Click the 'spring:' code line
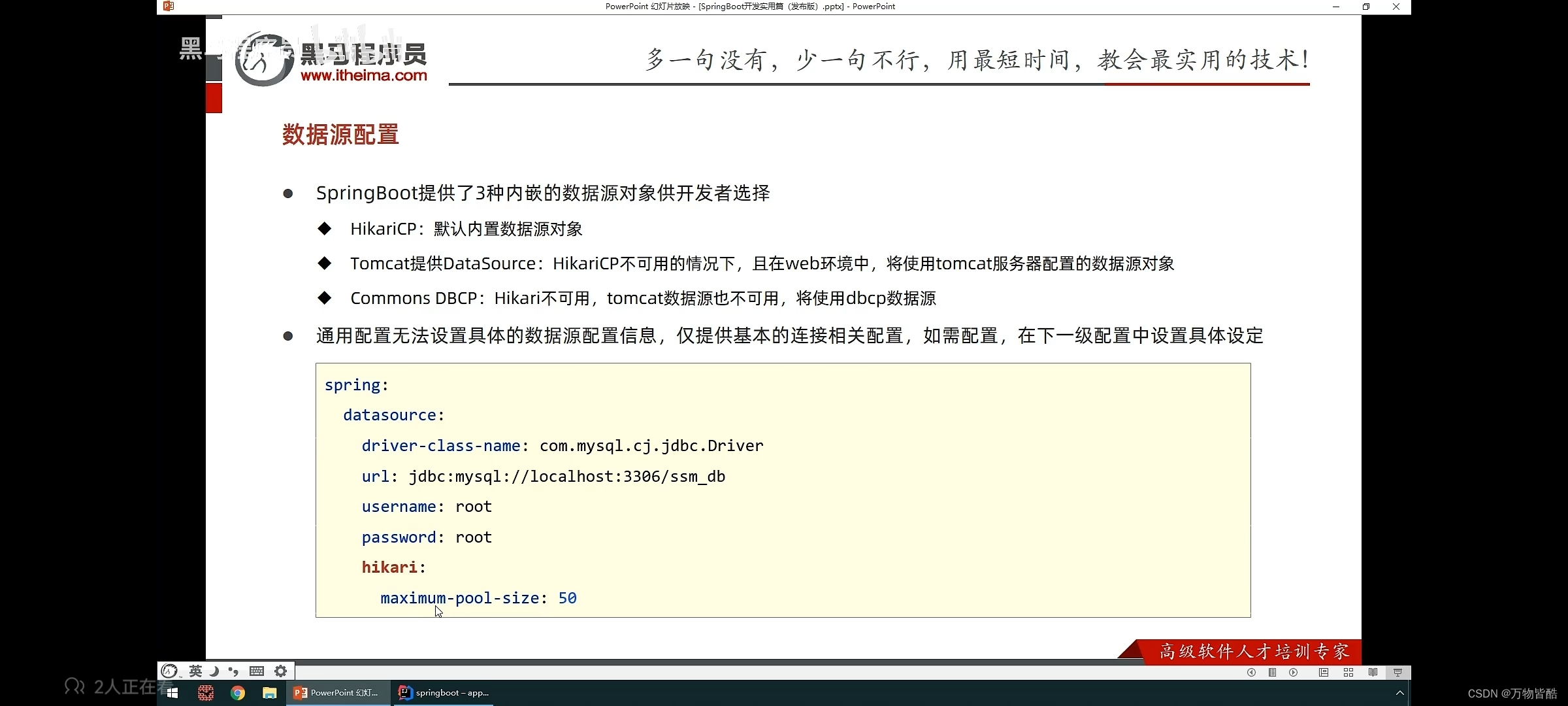 [x=357, y=385]
